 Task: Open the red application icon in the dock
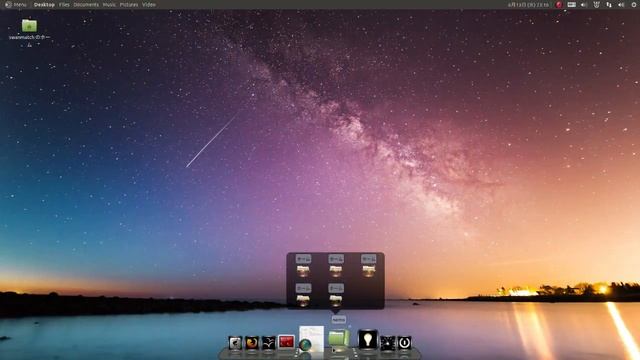click(x=286, y=342)
